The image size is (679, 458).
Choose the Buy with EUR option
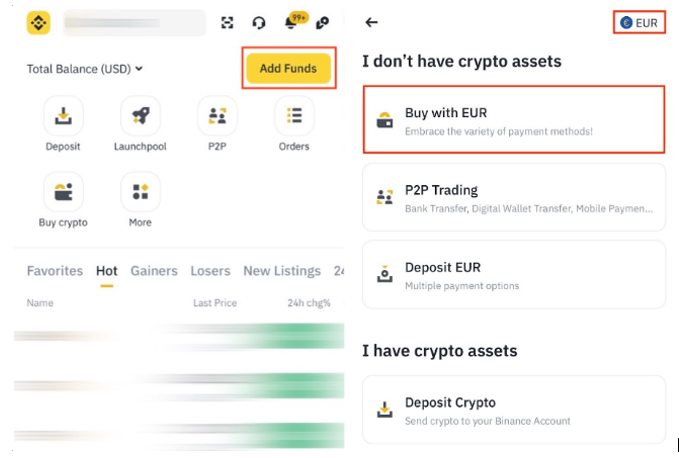pyautogui.click(x=513, y=120)
